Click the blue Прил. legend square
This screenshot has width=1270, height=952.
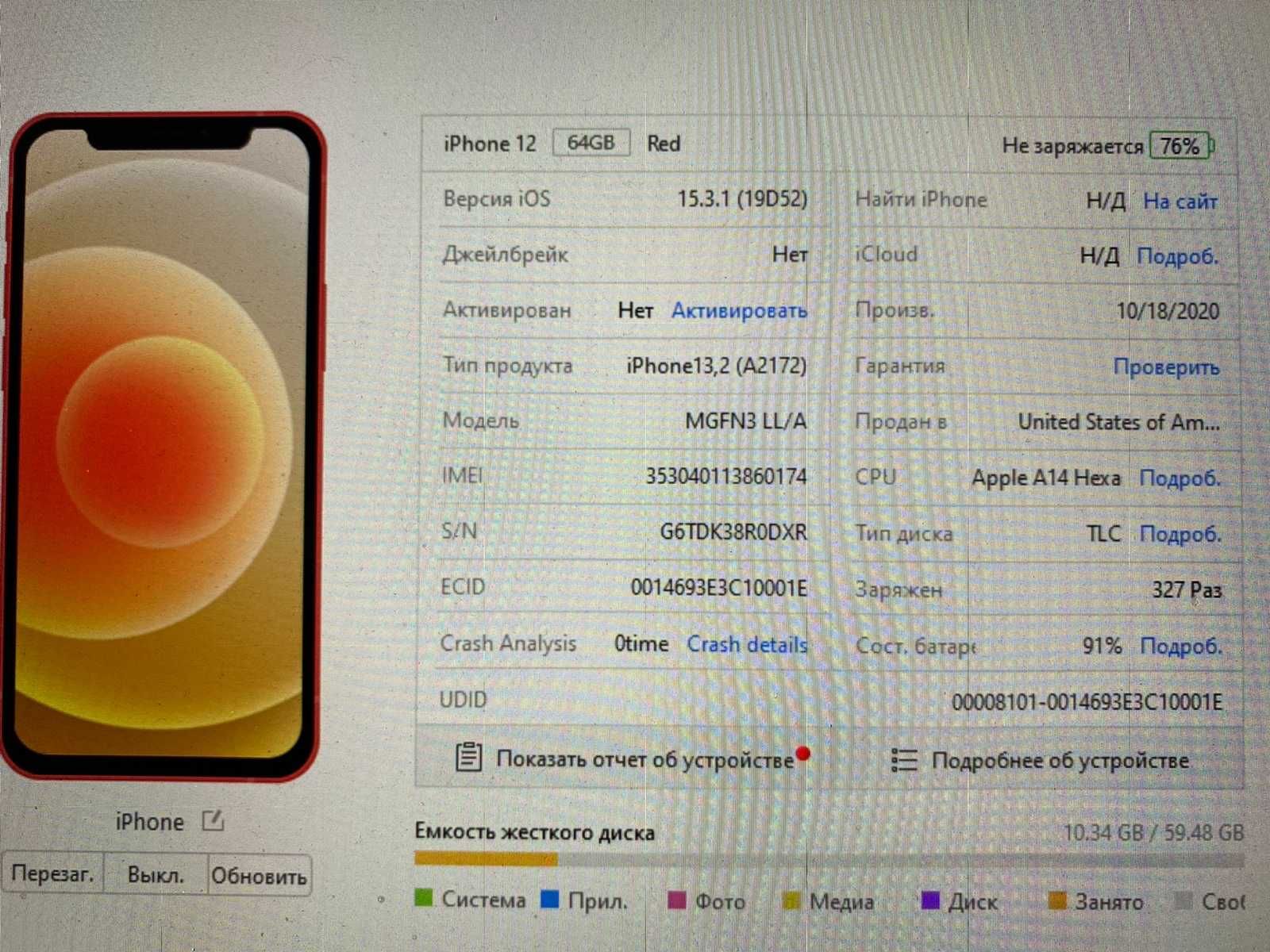coord(549,900)
